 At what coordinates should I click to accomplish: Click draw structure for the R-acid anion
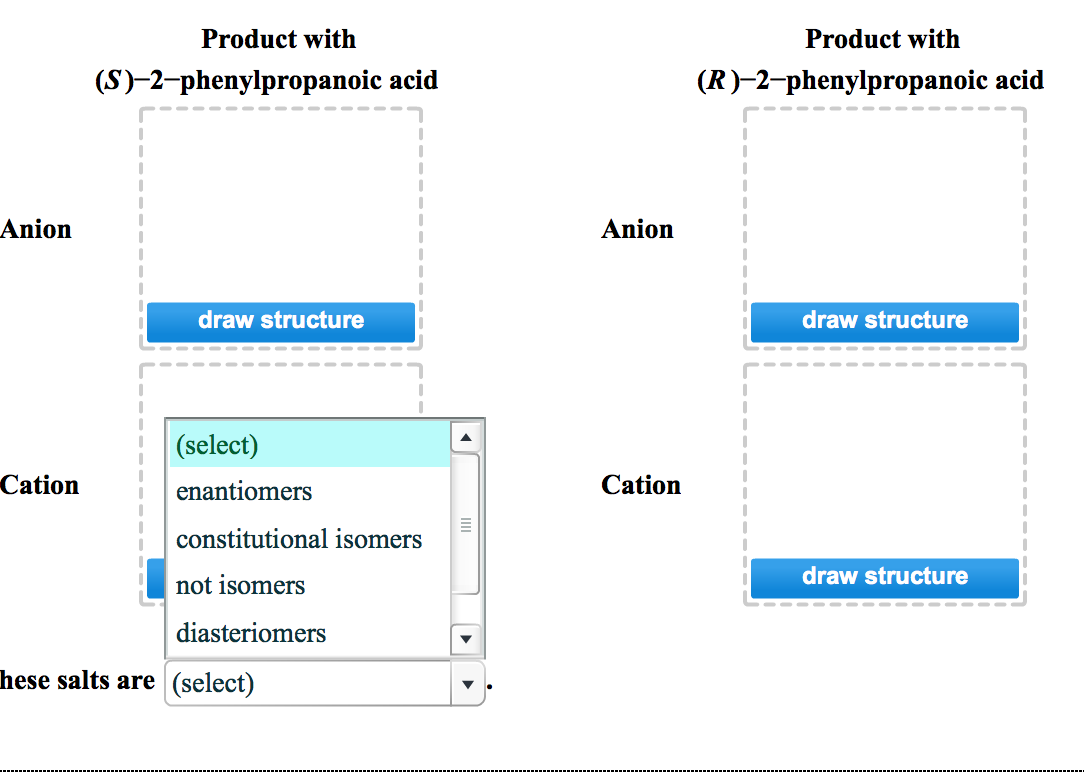(884, 322)
